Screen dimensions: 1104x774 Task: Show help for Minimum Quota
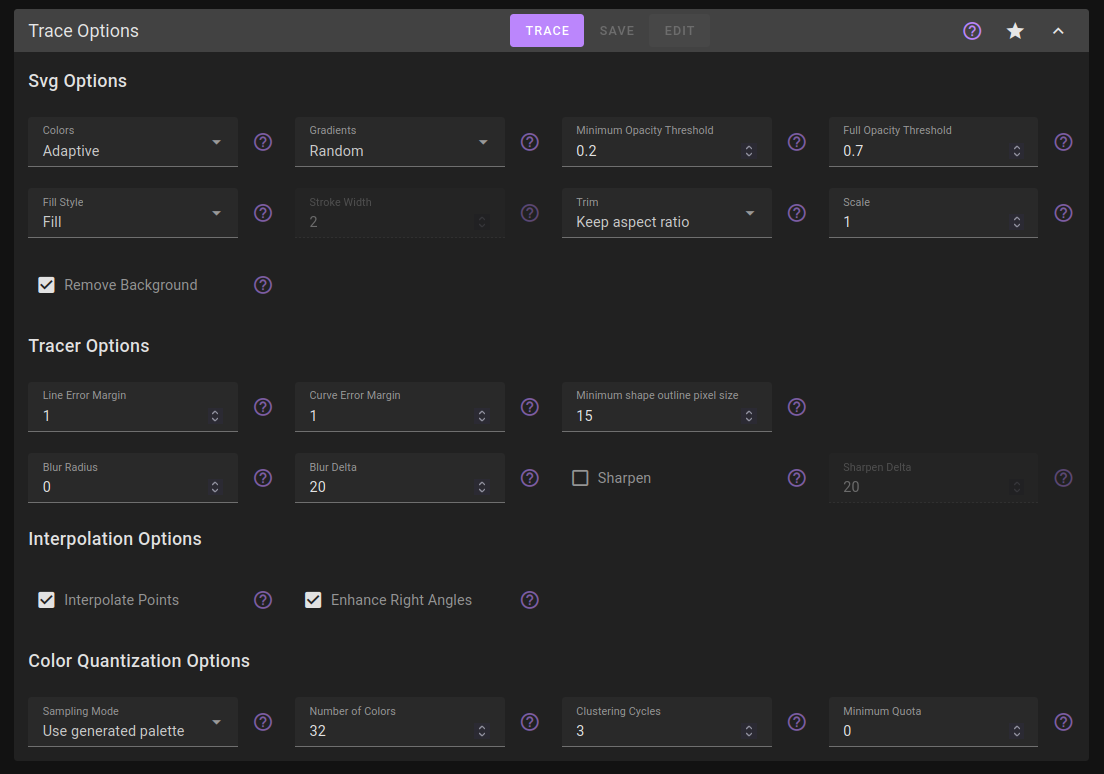point(1063,722)
